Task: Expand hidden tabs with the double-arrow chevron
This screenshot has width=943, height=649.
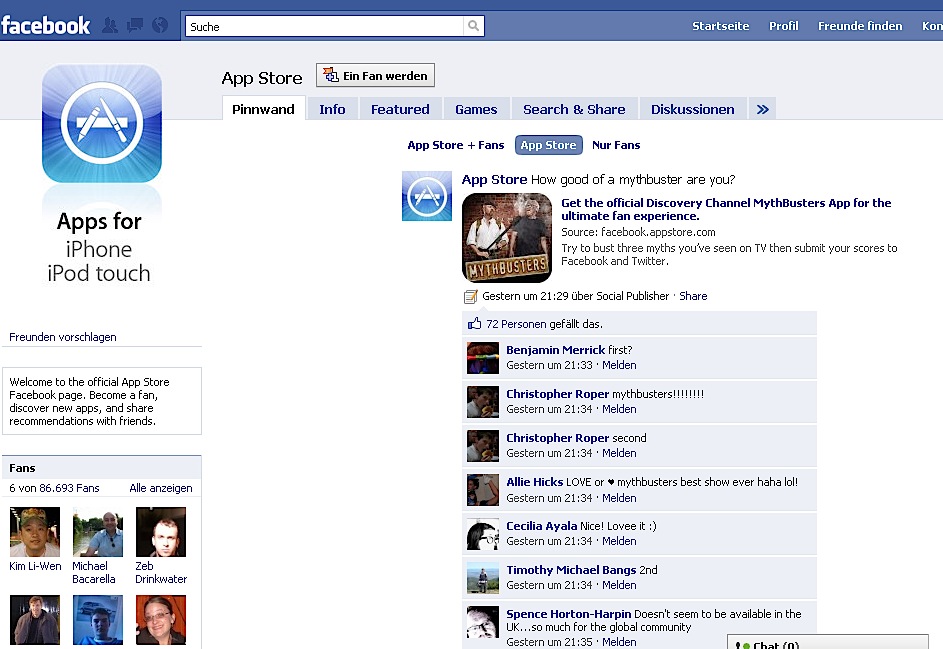Action: (762, 108)
